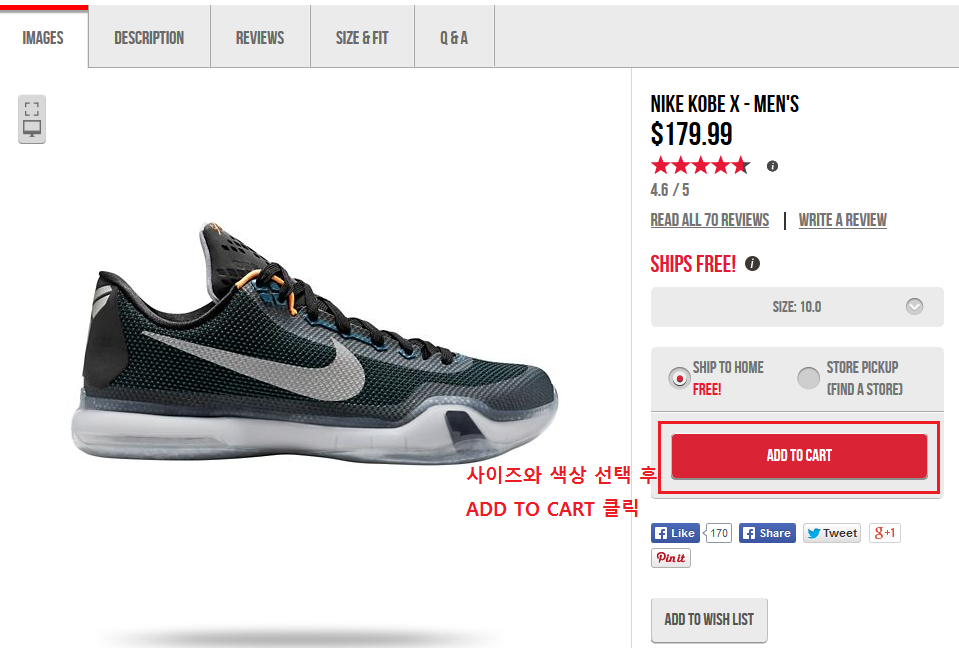Open the Size 10.0 dropdown
Screen dimensions: 959x648
(797, 307)
